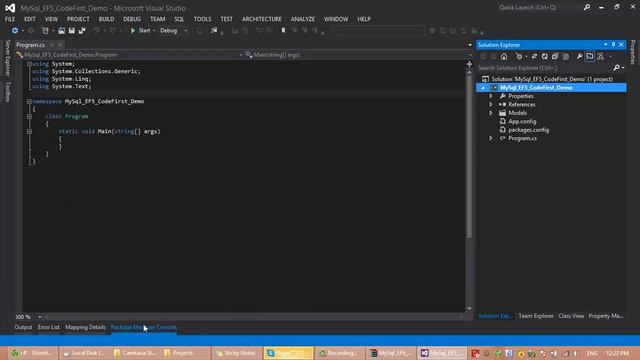Open the PROJECT menu
The width and height of the screenshot is (640, 360).
point(78,19)
